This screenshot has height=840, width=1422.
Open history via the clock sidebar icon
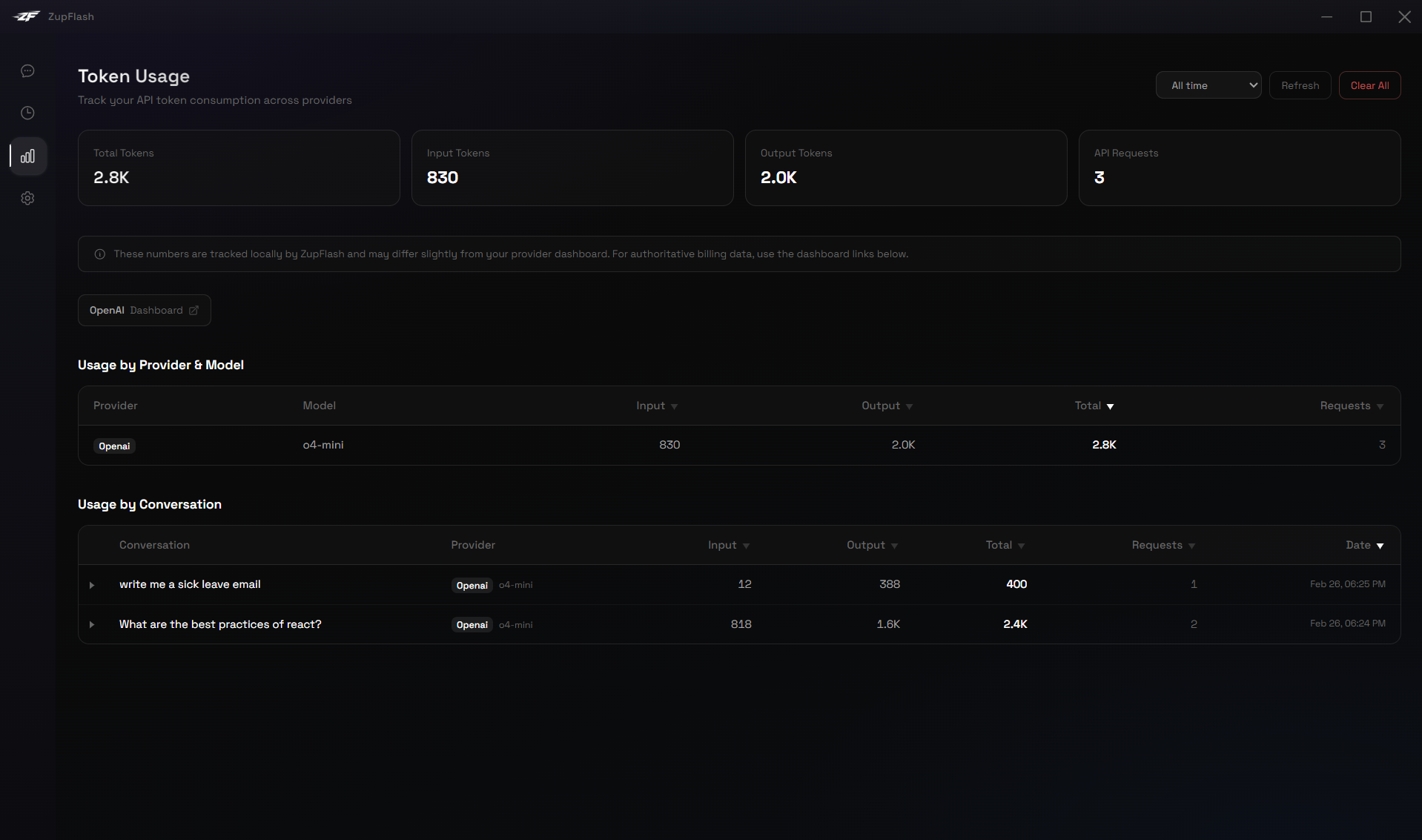point(27,113)
